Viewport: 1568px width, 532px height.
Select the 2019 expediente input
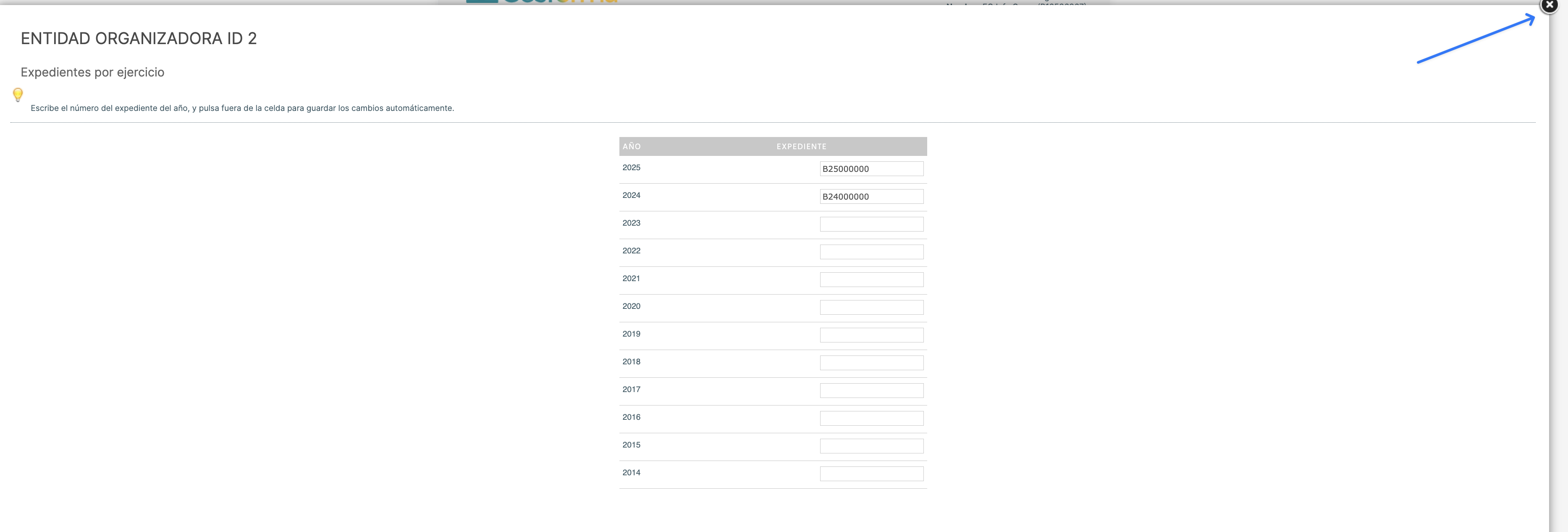click(x=871, y=335)
